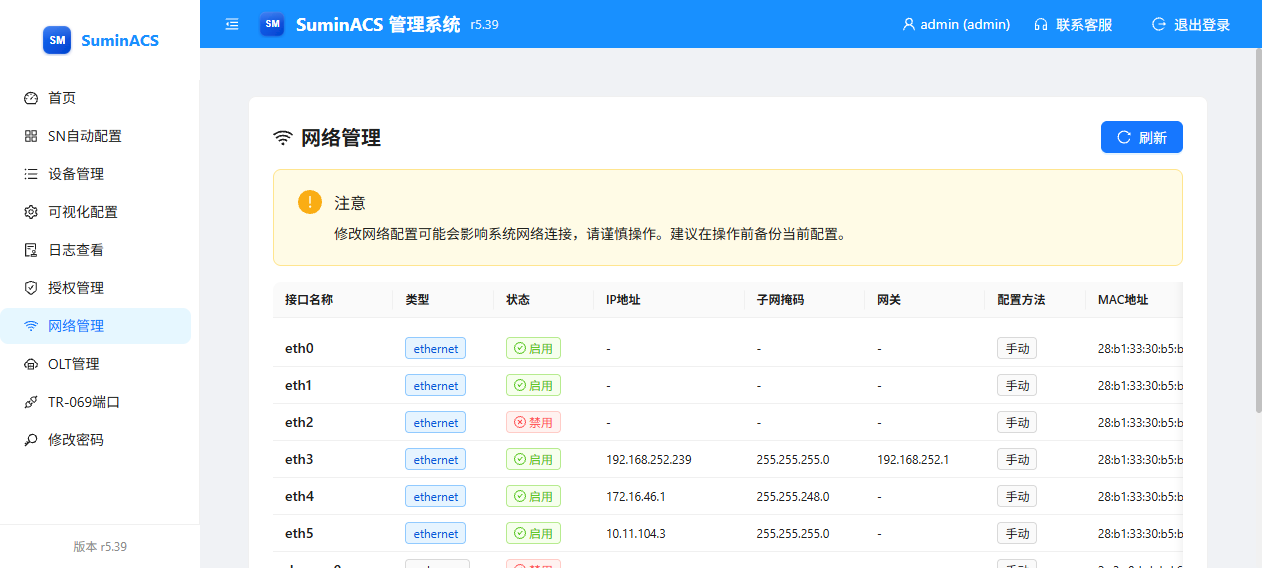
Task: Click the gear icon beside 可视化配置
Action: point(31,212)
